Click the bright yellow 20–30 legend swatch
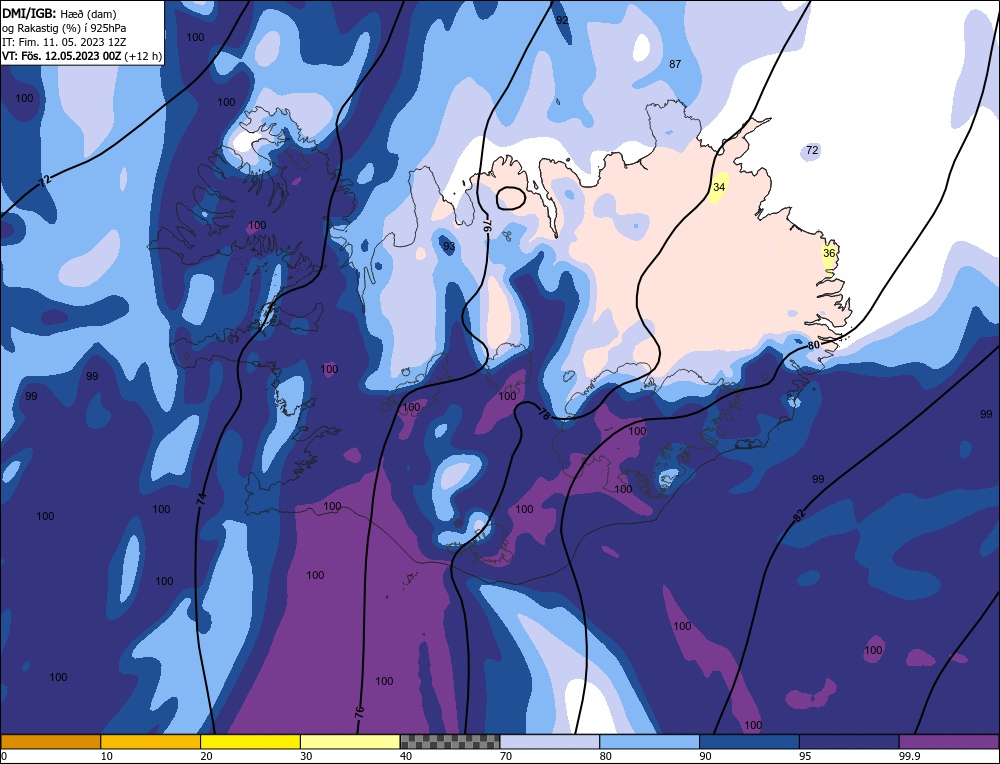1000x764 pixels. pyautogui.click(x=250, y=742)
